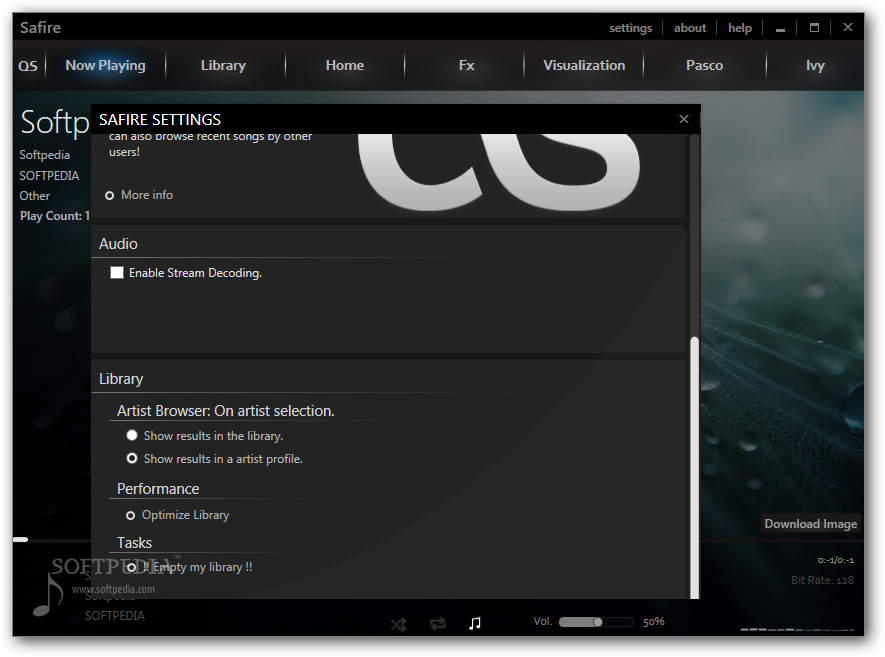Screen dimensions: 885x657
Task: Click the song progress bar handle
Action: (x=20, y=540)
